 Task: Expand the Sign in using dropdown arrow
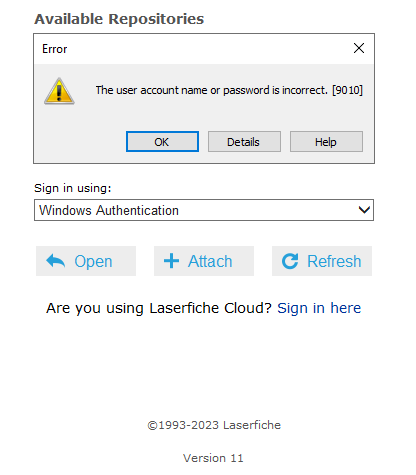[x=364, y=210]
